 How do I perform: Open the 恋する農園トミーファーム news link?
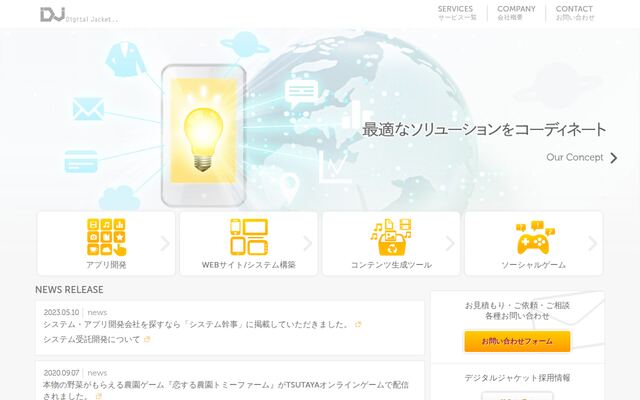click(226, 390)
